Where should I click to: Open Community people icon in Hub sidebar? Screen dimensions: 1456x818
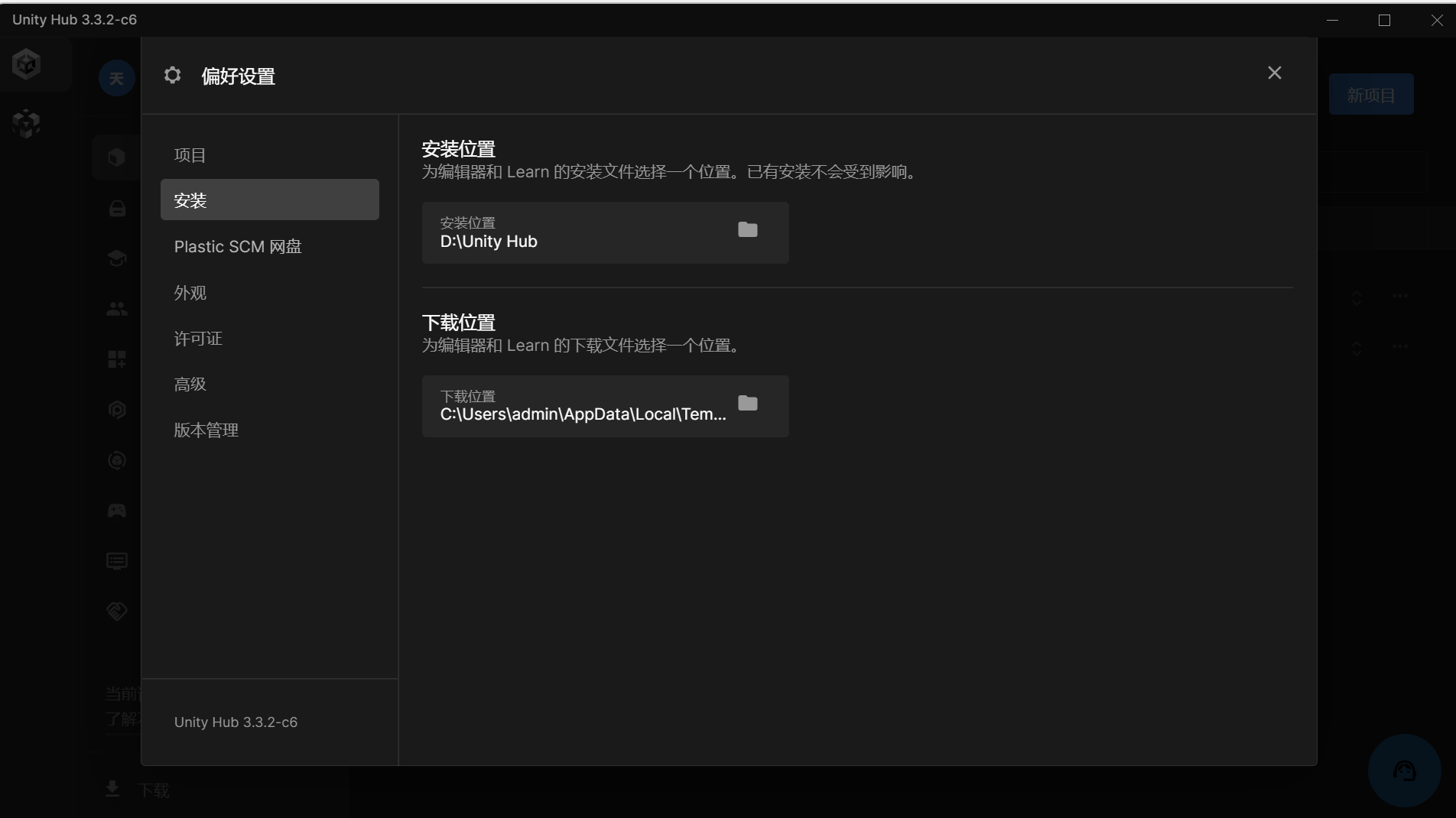pos(117,309)
